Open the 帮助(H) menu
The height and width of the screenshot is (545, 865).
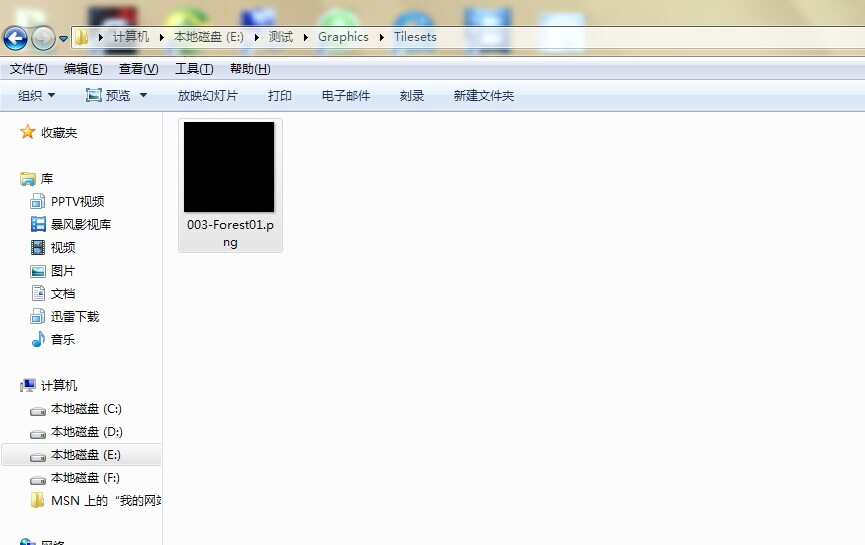point(250,69)
